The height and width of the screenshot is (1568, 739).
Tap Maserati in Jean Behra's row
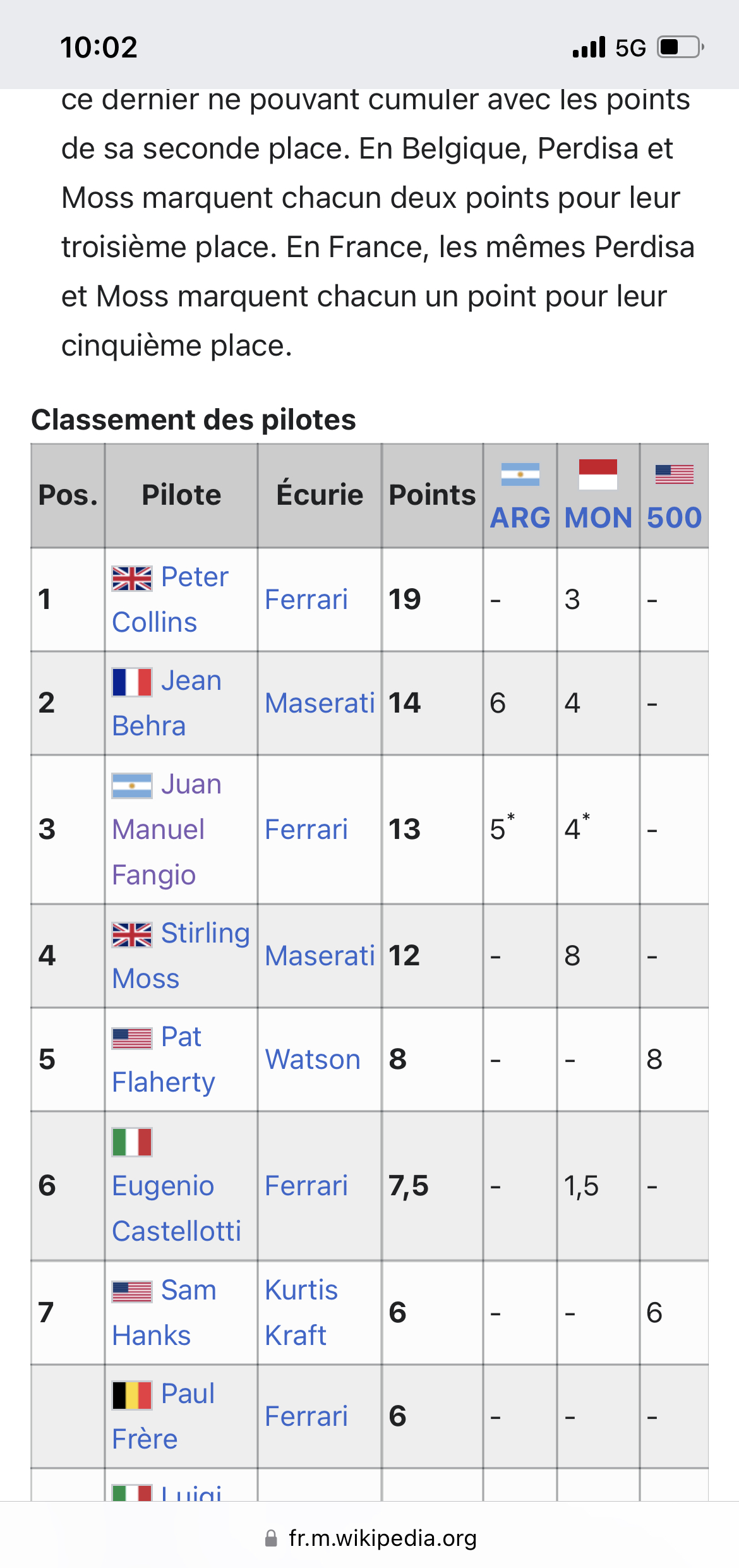[x=320, y=703]
